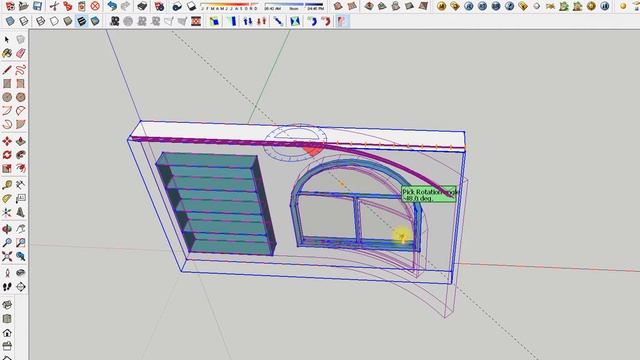Undo the last action

(x=112, y=6)
